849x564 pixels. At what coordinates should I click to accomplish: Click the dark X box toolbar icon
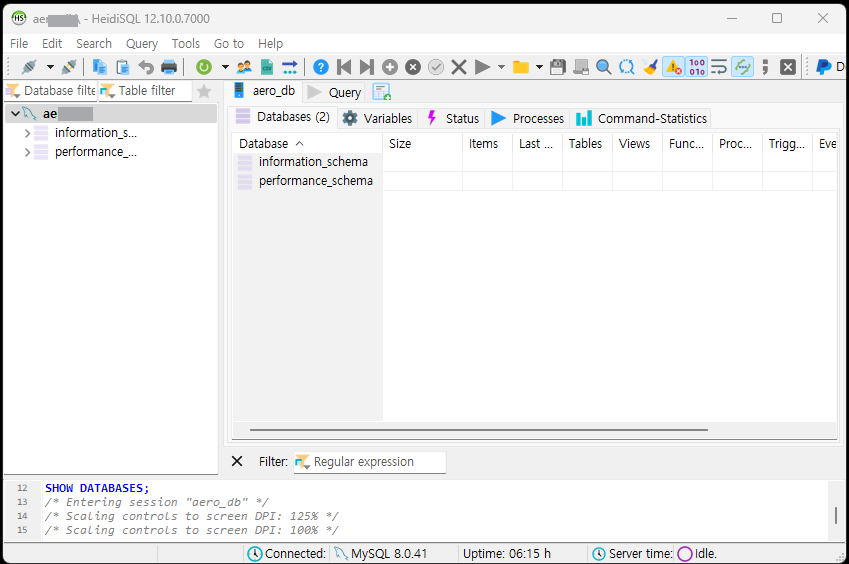pos(788,67)
